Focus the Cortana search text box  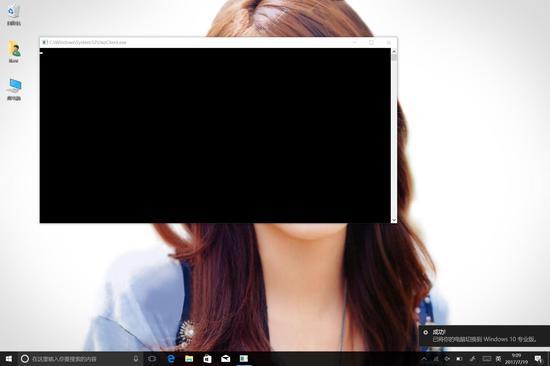click(x=80, y=359)
